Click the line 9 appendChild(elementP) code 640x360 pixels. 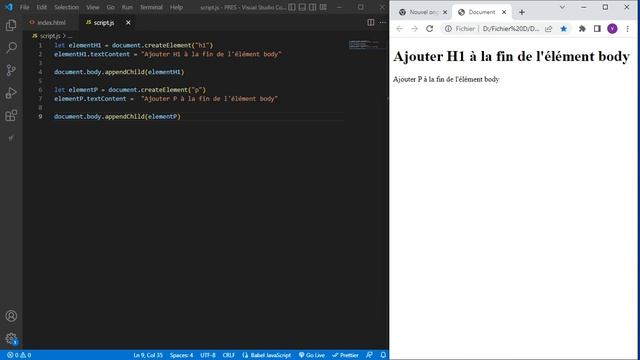[117, 116]
